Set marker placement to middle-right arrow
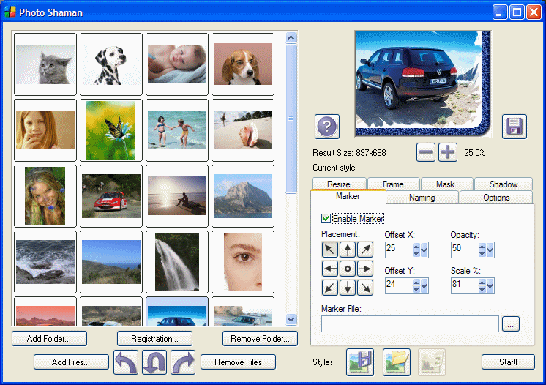 click(365, 269)
